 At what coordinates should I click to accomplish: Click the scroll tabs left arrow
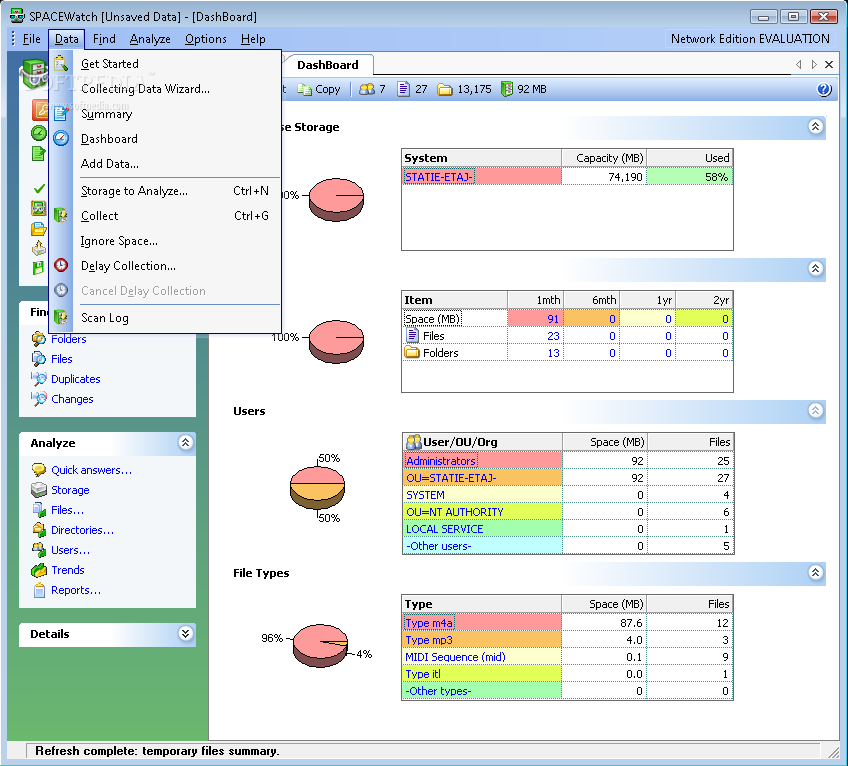[799, 64]
